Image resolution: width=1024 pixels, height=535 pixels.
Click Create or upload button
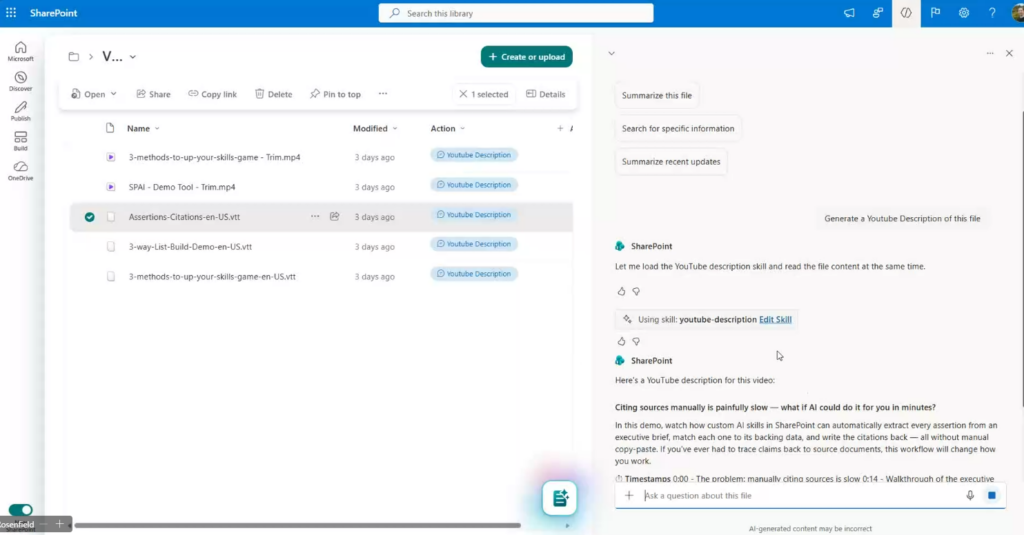[x=526, y=57]
